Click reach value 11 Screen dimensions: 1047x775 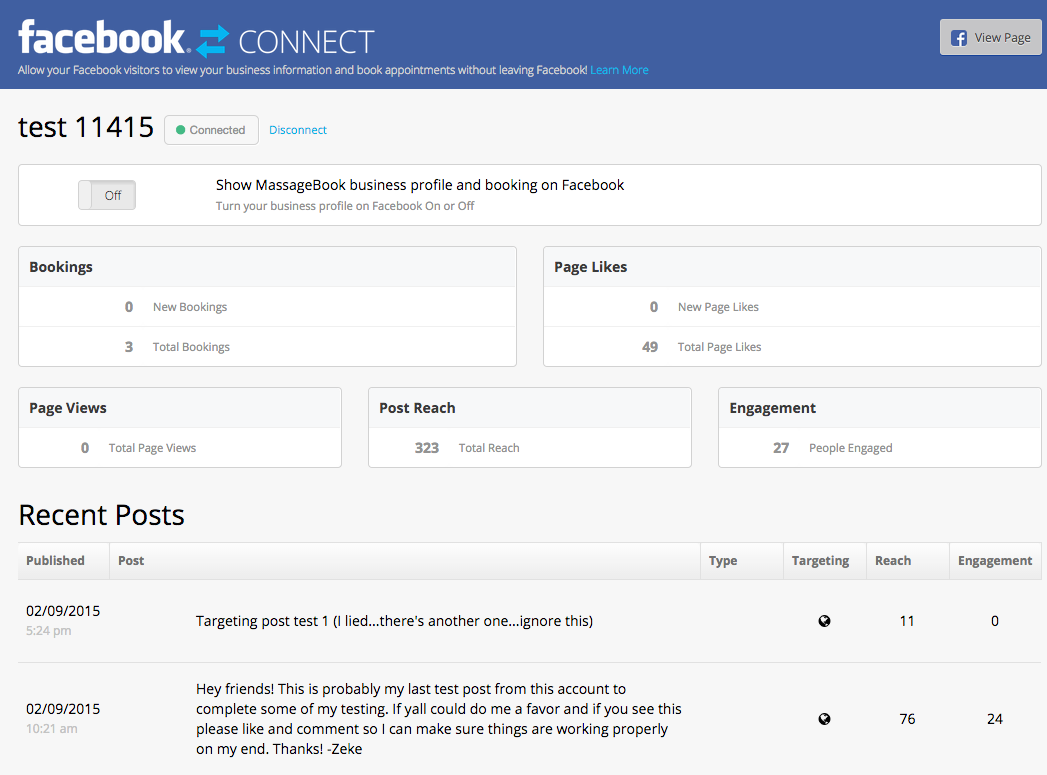(x=907, y=621)
